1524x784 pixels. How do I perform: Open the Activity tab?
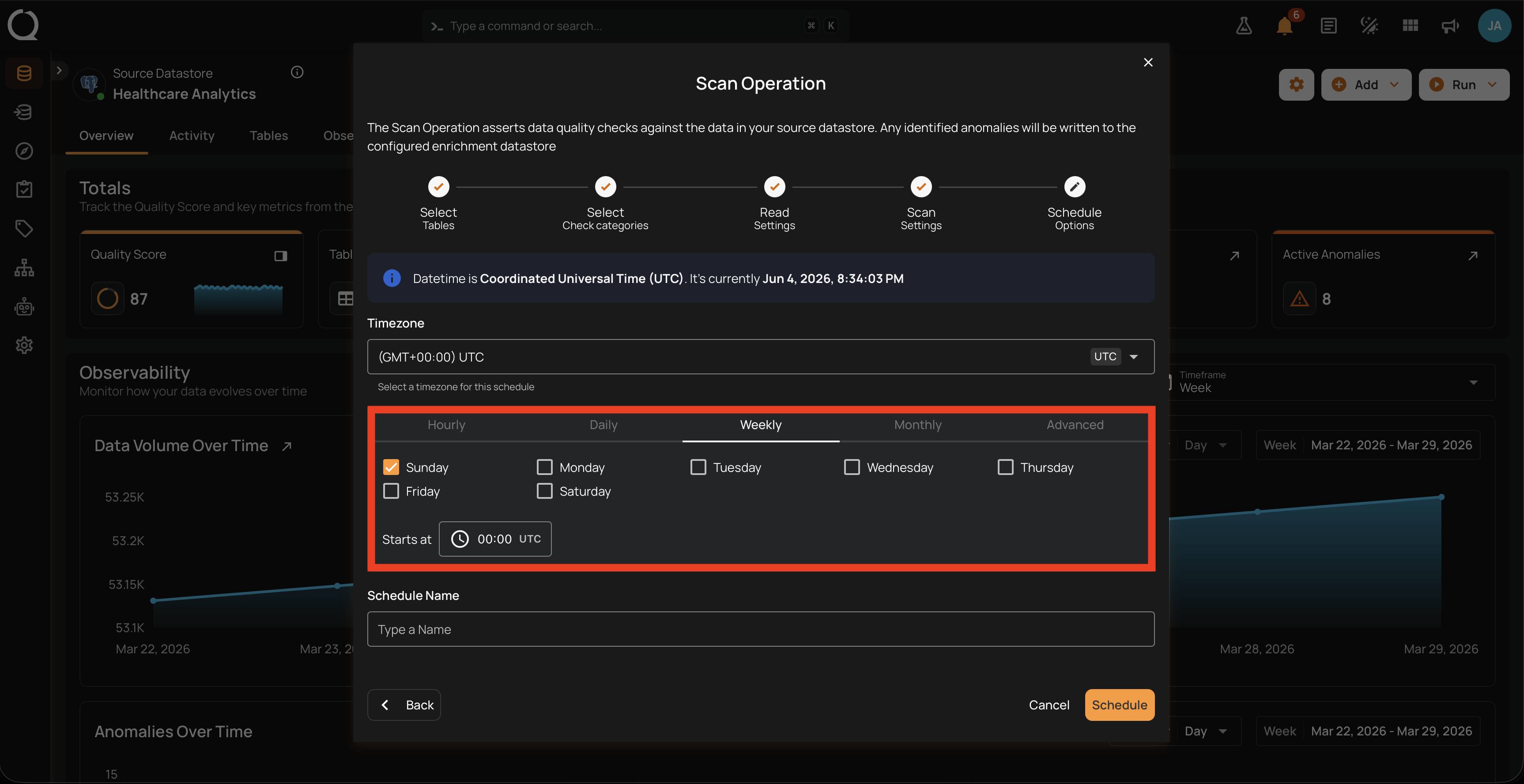click(192, 136)
